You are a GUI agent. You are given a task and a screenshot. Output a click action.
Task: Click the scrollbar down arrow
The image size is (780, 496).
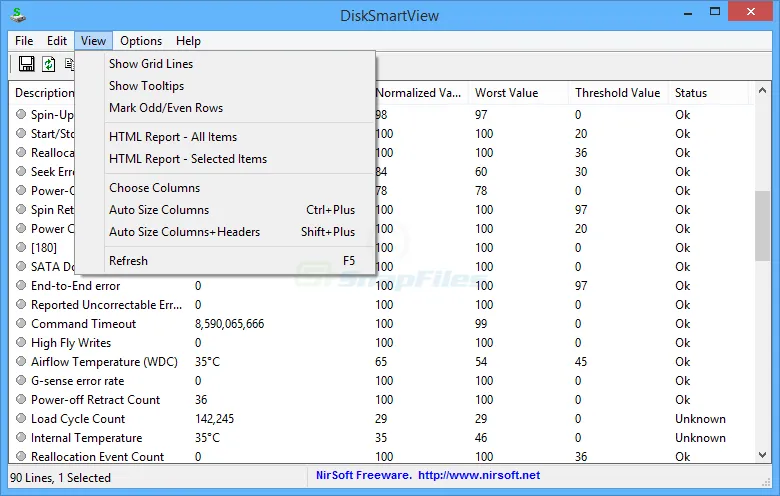pos(762,455)
